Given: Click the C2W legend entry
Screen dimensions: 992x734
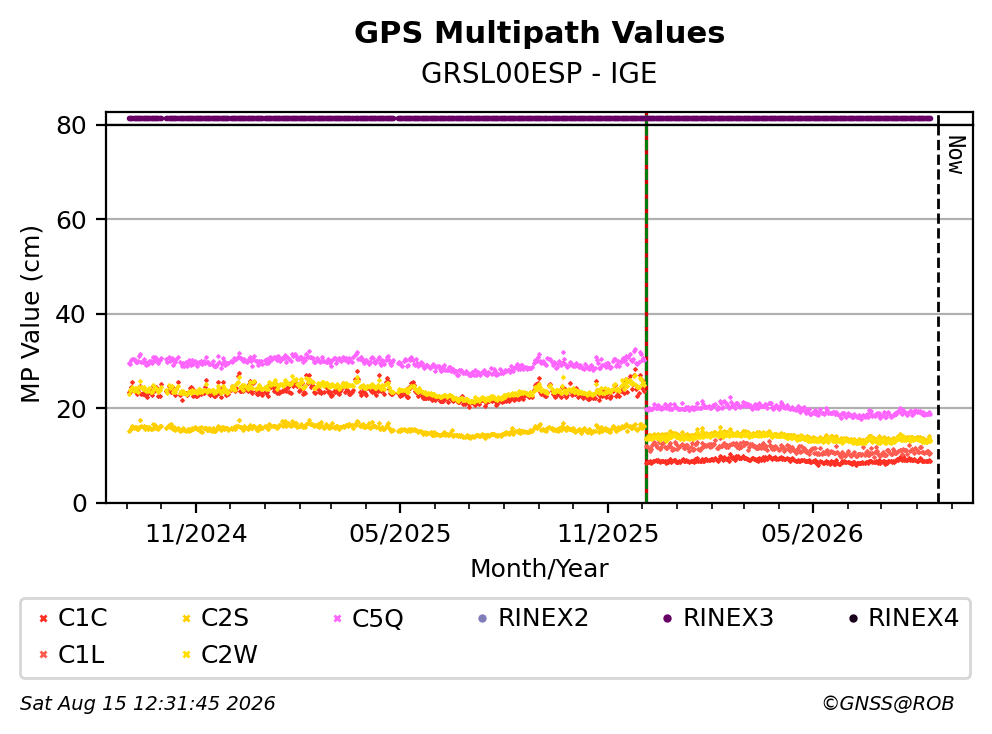Looking at the screenshot, I should [x=220, y=654].
